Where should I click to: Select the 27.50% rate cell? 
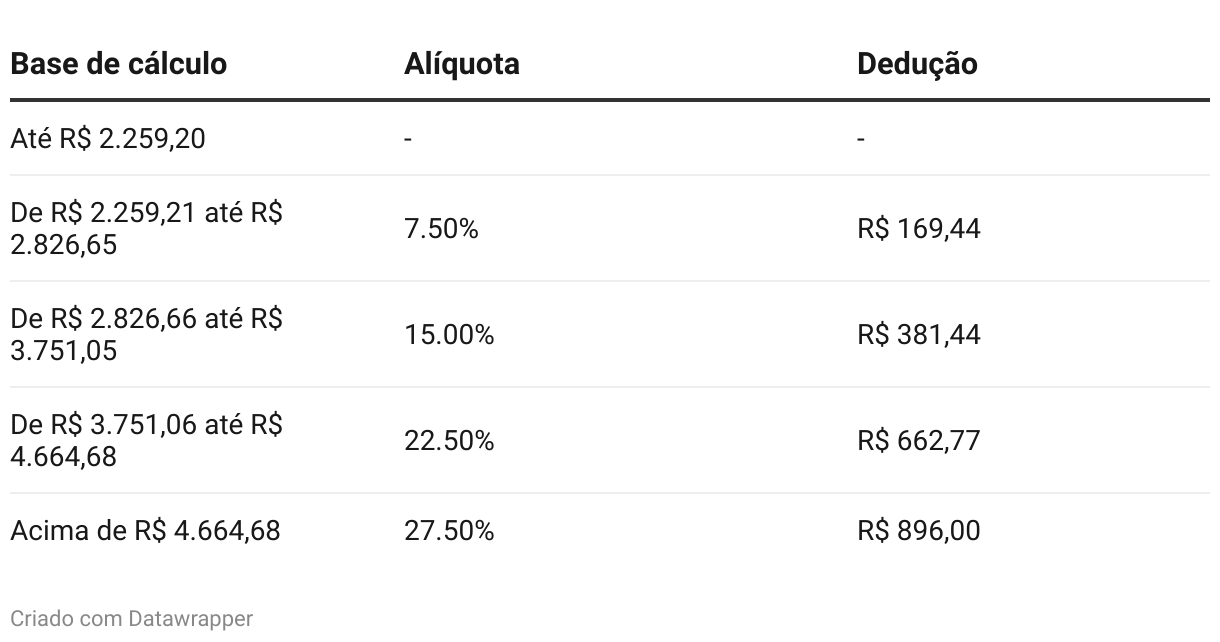[x=449, y=530]
